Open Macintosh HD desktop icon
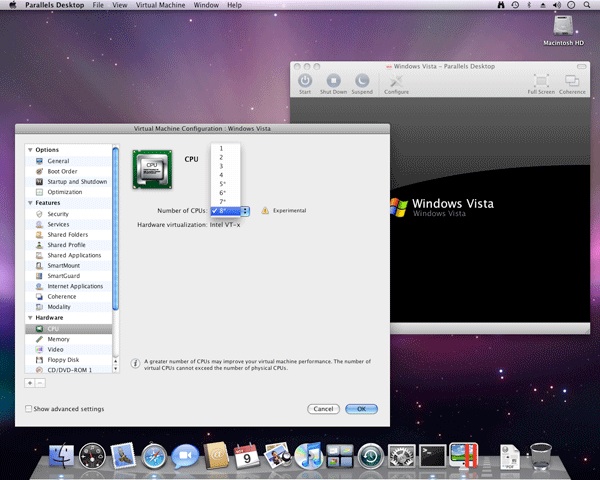 pyautogui.click(x=563, y=31)
